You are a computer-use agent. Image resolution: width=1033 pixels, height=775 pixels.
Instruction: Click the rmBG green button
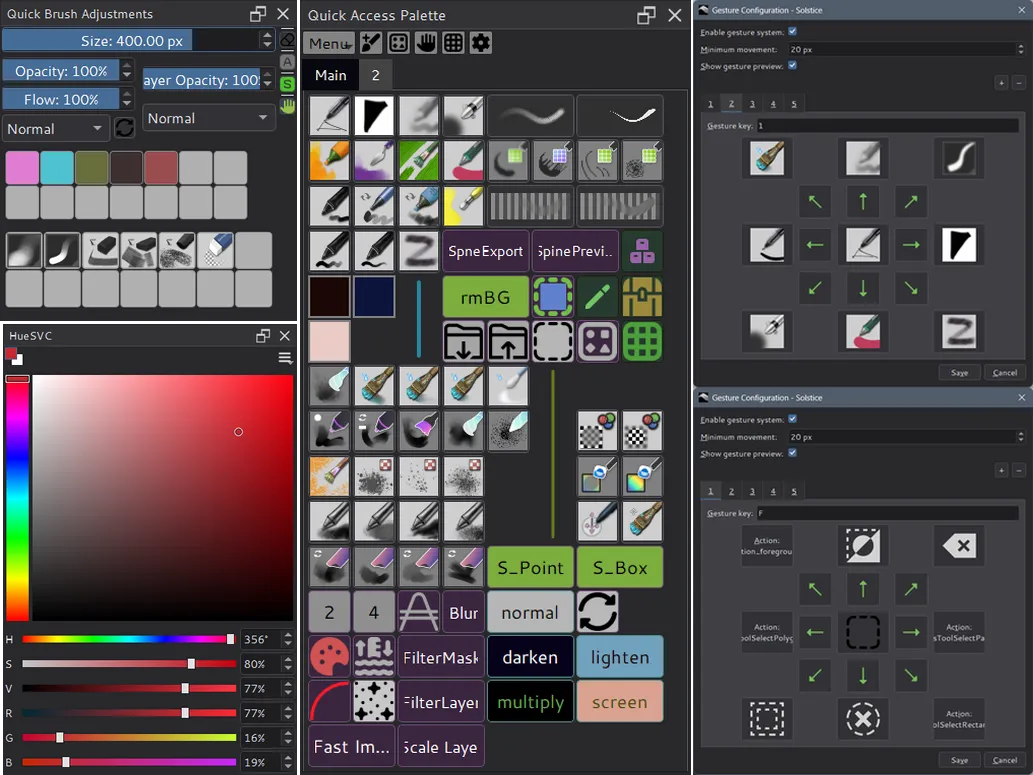pos(486,297)
